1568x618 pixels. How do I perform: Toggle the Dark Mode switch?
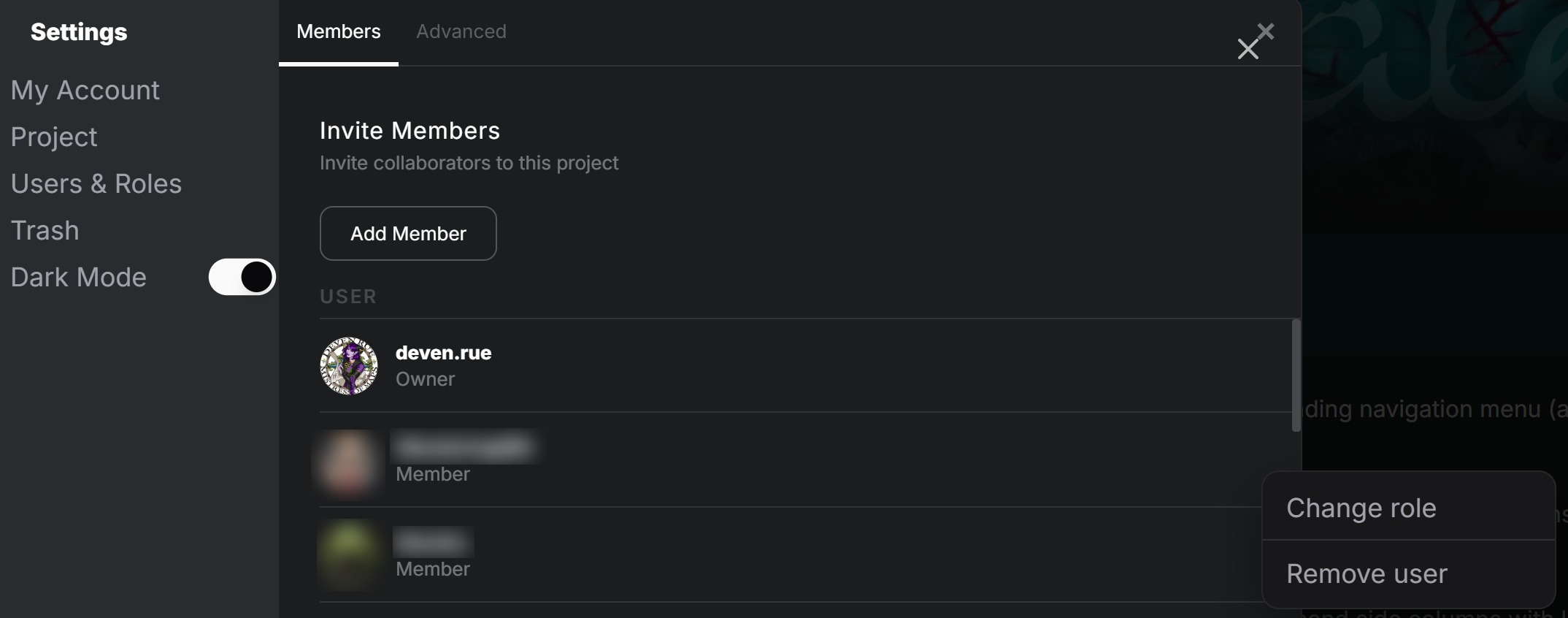[242, 278]
